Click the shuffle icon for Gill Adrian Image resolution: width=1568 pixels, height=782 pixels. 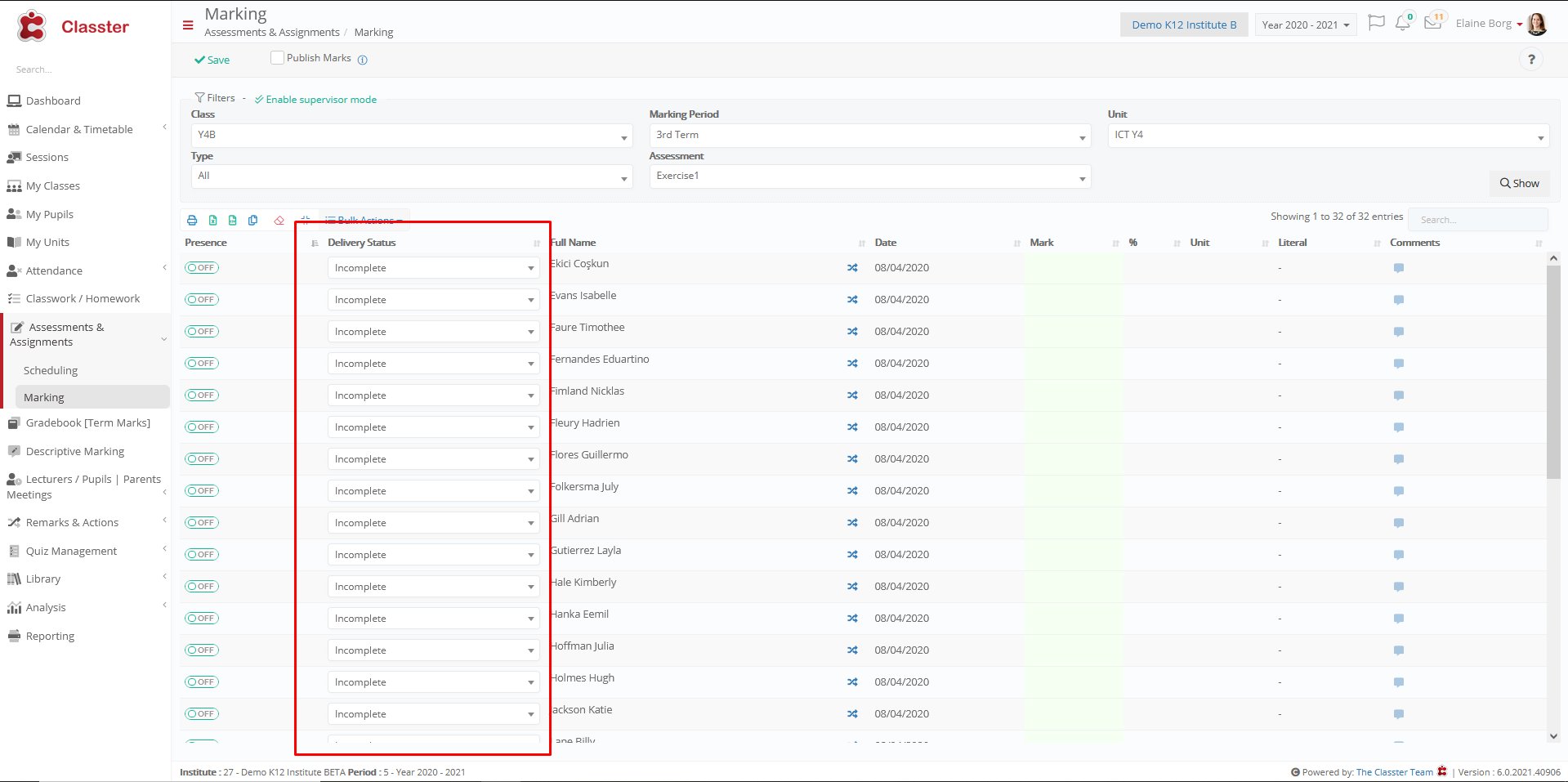pos(852,523)
